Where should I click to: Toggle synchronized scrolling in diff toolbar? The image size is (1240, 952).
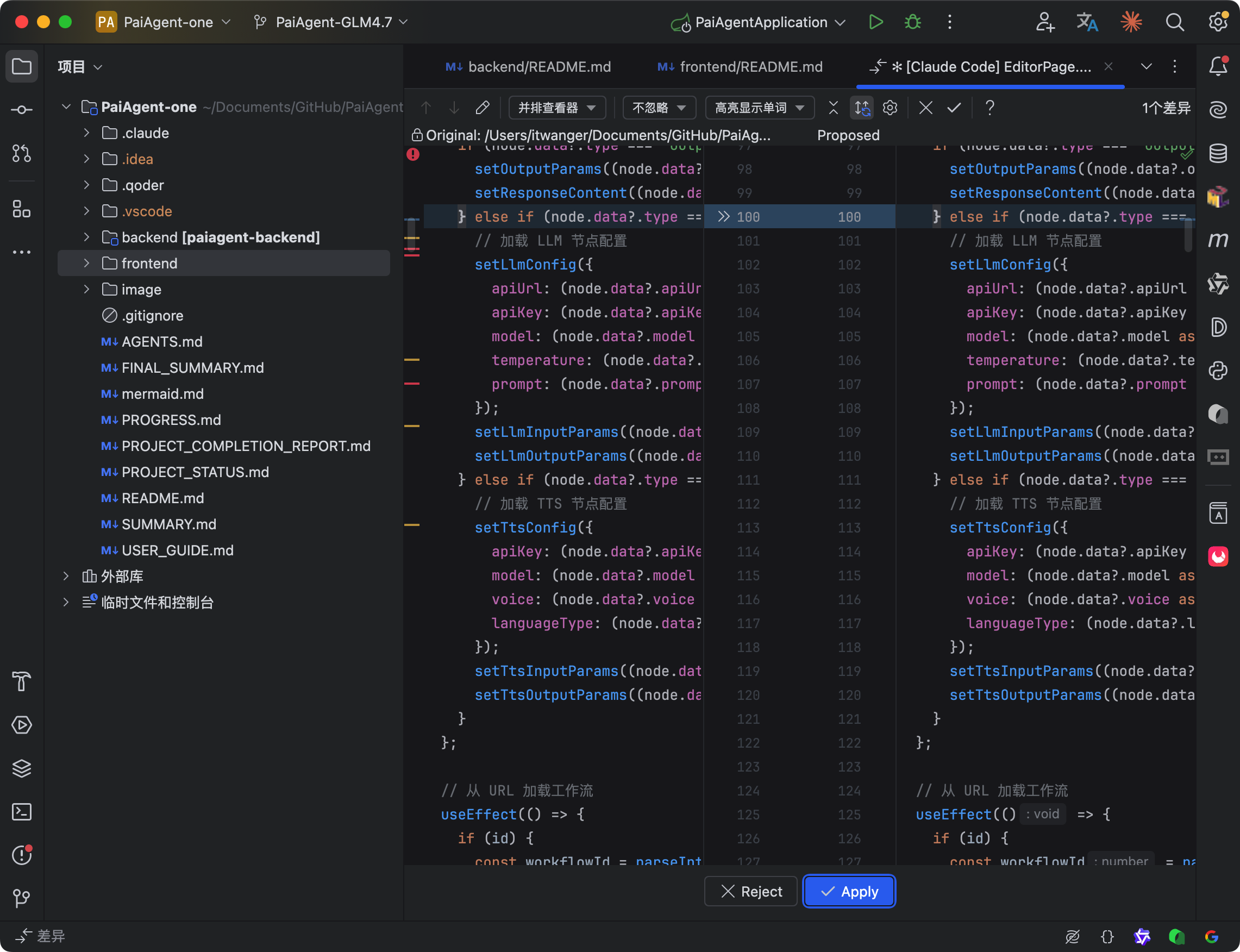click(862, 108)
